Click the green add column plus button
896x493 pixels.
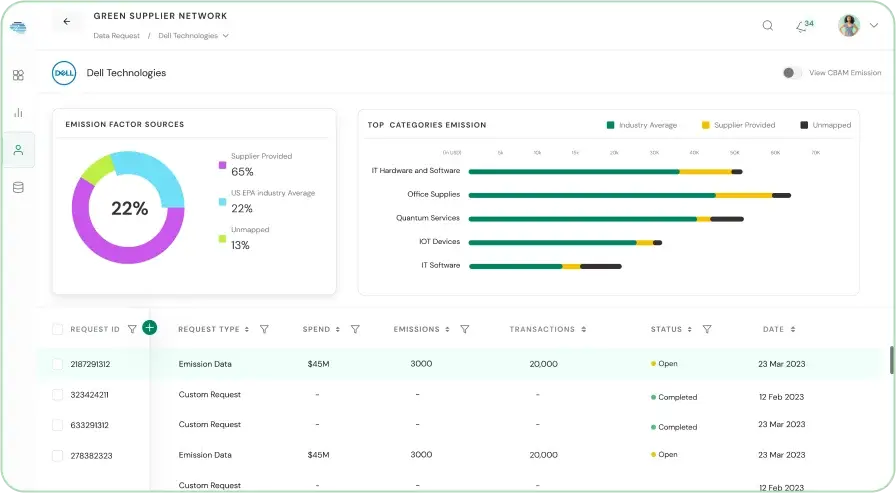click(x=149, y=328)
